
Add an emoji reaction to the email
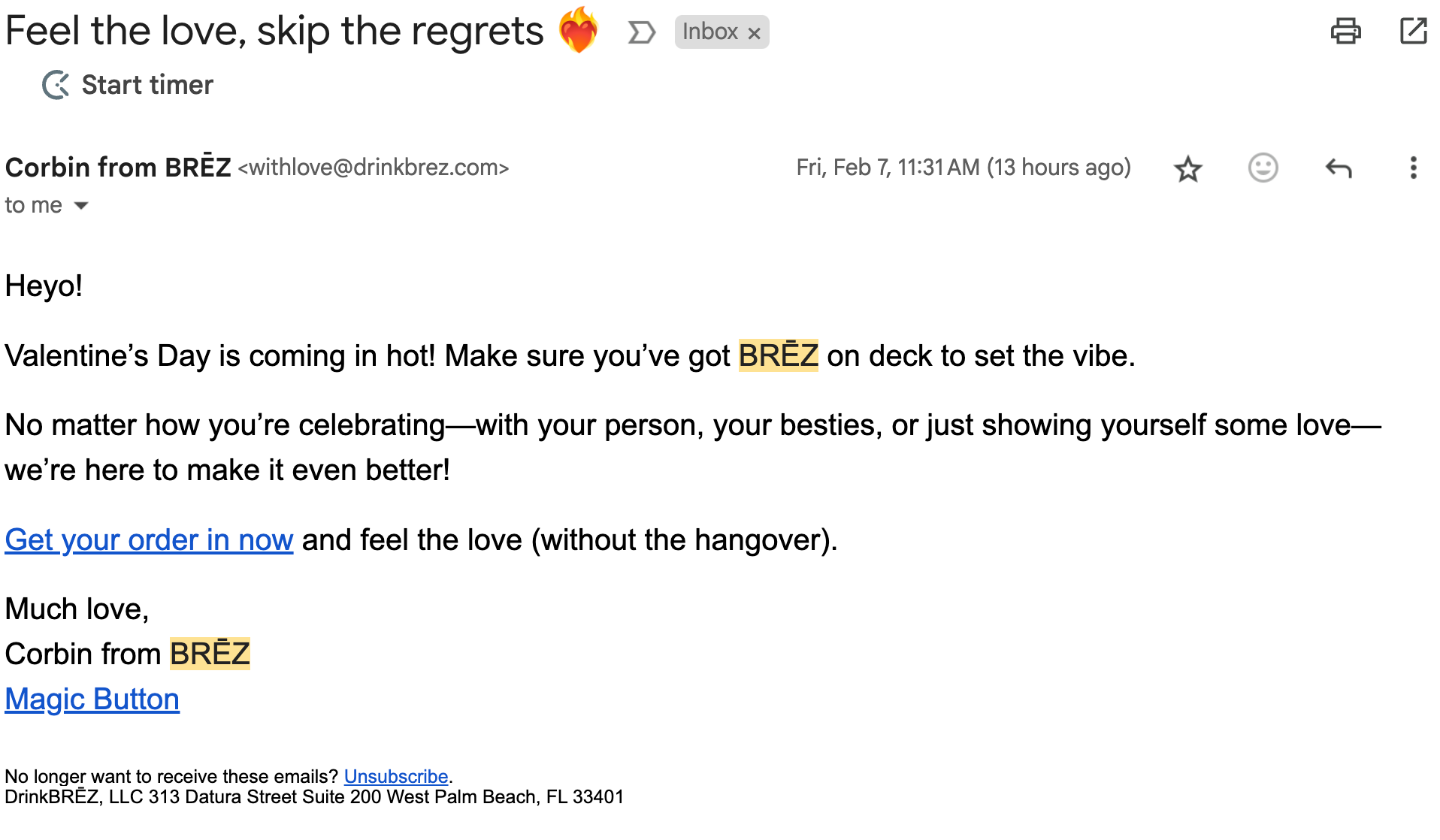(1263, 168)
